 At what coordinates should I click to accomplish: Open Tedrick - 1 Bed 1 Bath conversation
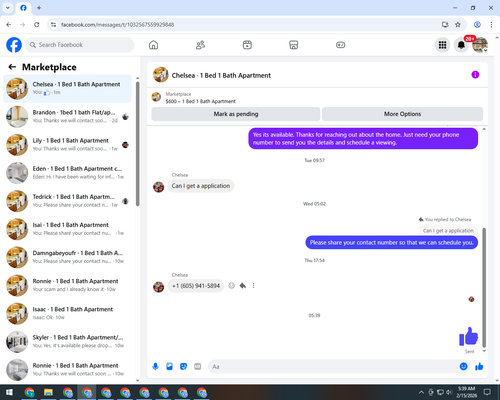click(x=67, y=201)
